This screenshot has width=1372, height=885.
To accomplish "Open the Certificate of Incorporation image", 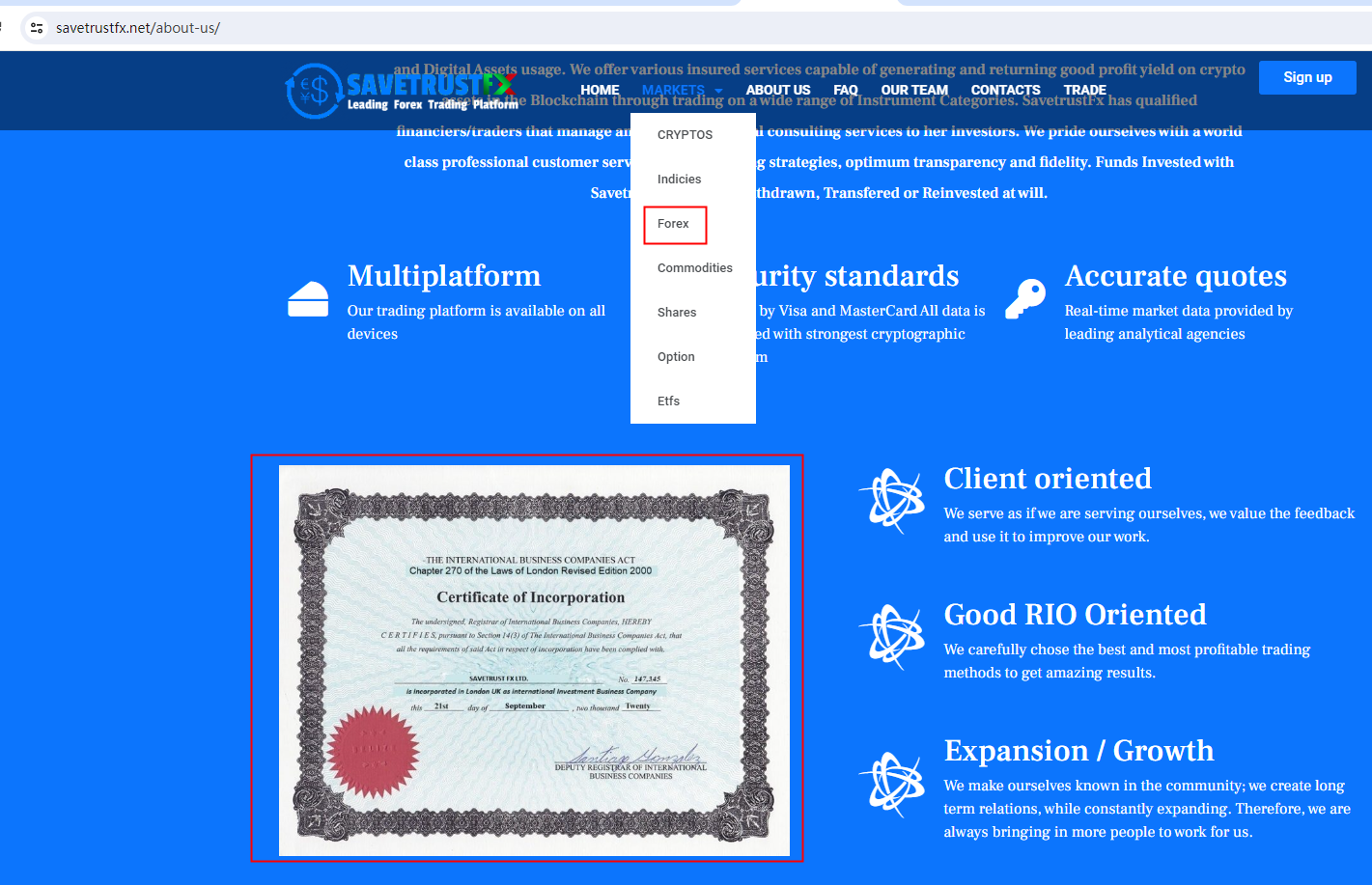I will [534, 661].
